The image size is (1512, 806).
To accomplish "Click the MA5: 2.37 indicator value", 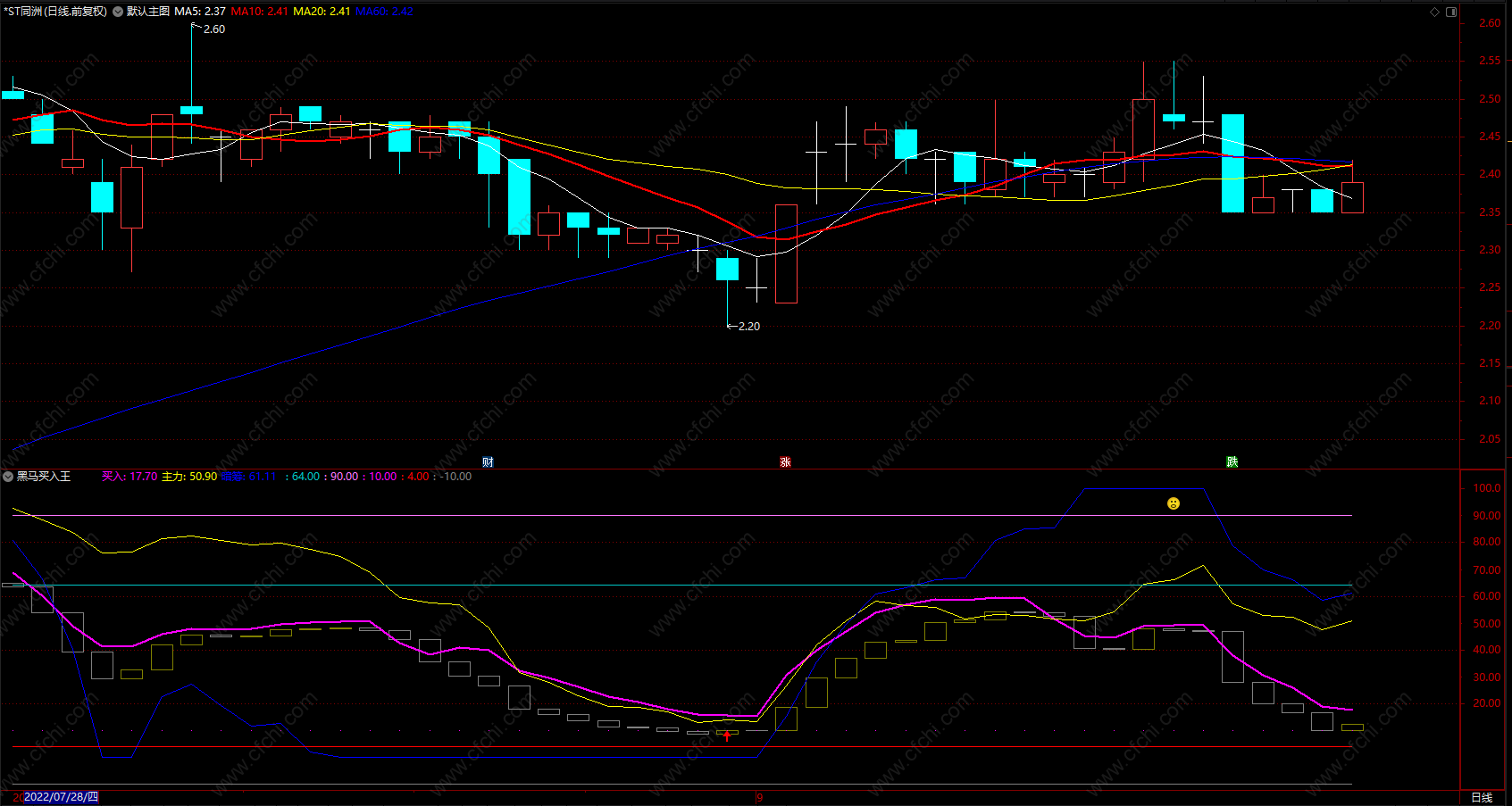I will point(200,12).
